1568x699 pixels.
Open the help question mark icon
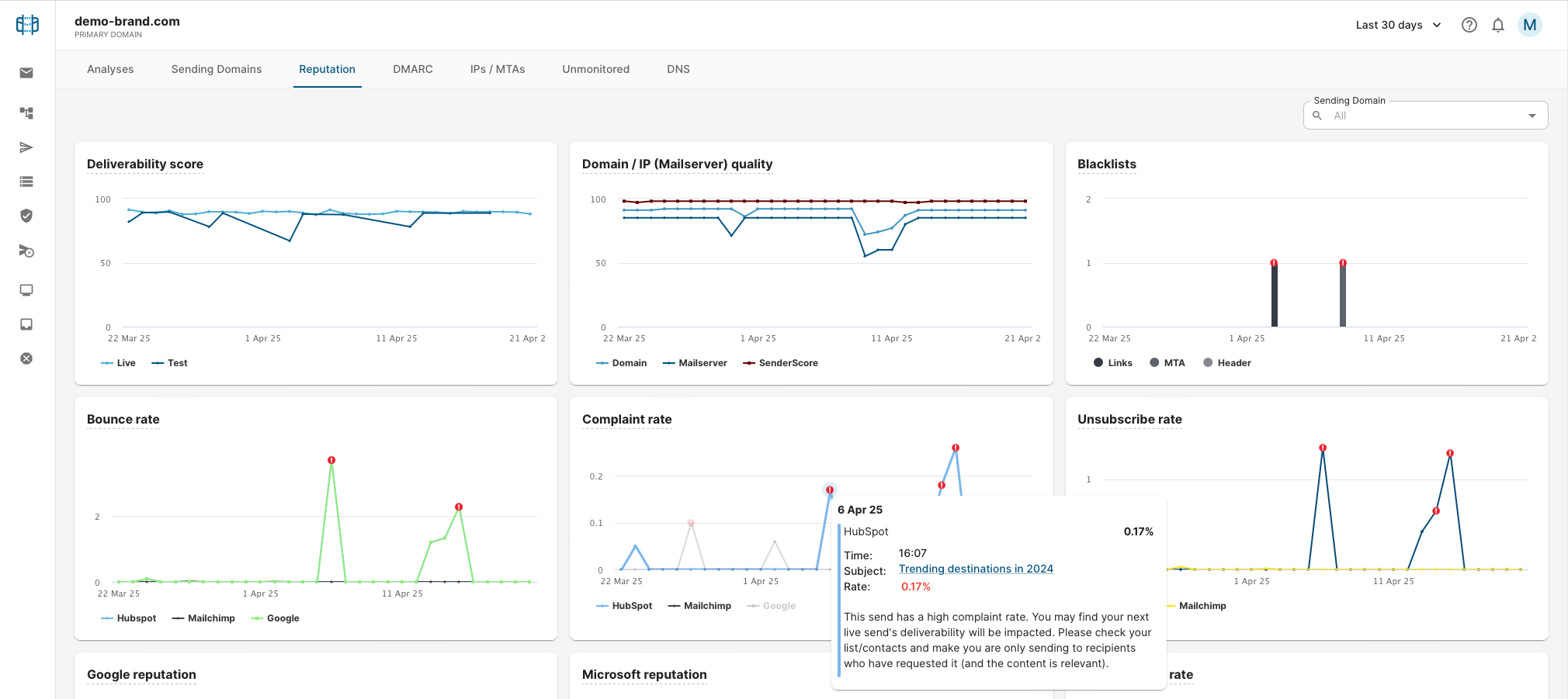point(1469,25)
